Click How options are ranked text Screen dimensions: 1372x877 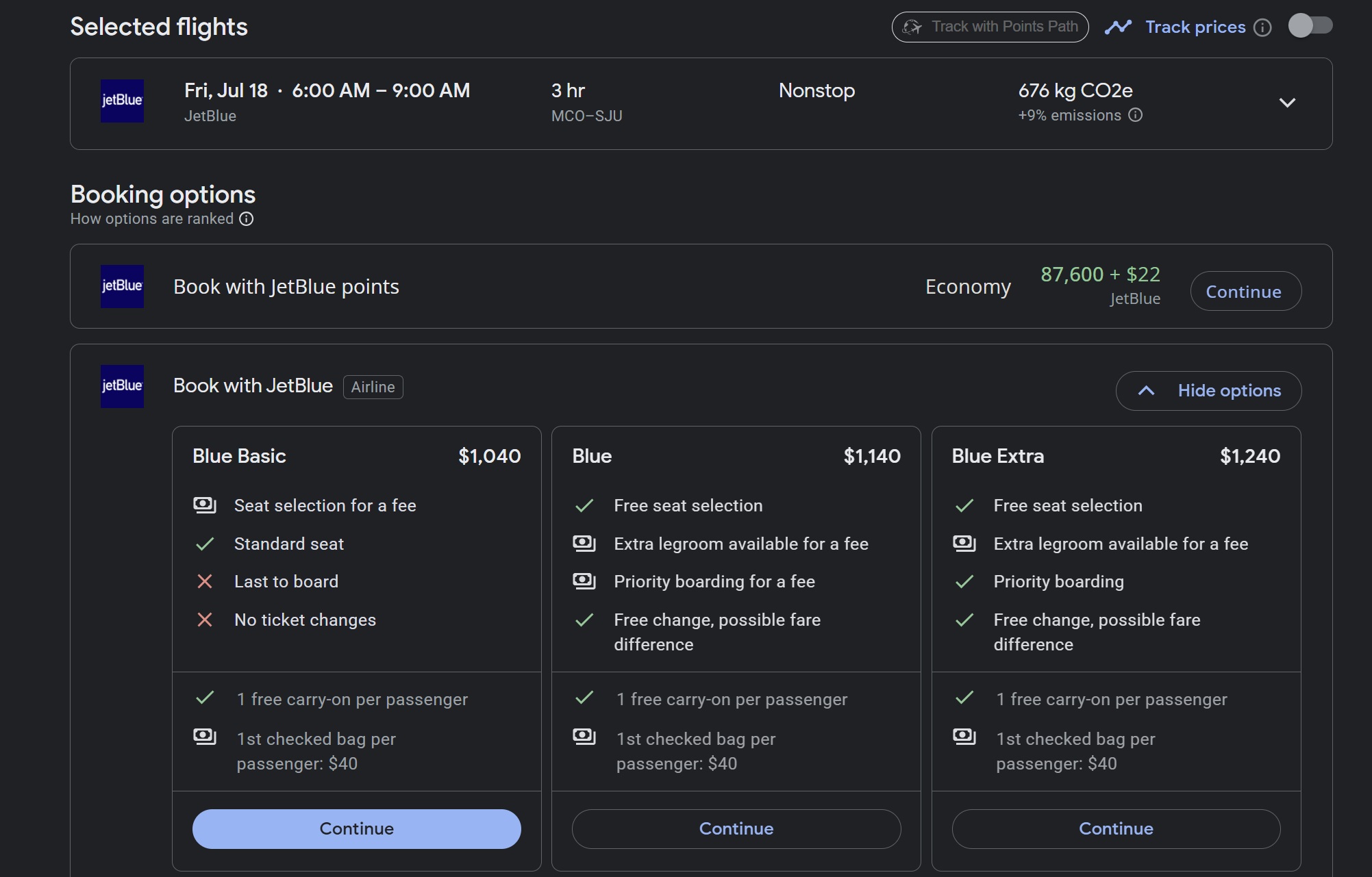[x=152, y=218]
